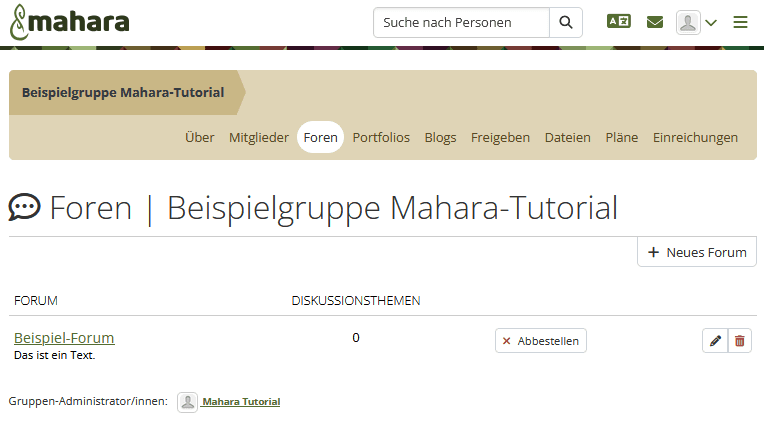Image resolution: width=764 pixels, height=426 pixels.
Task: Click the Neues Forum button
Action: point(697,252)
